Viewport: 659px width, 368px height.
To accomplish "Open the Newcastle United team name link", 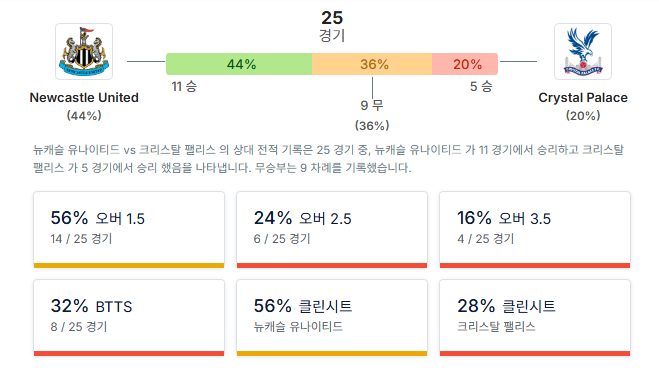I will coord(84,97).
